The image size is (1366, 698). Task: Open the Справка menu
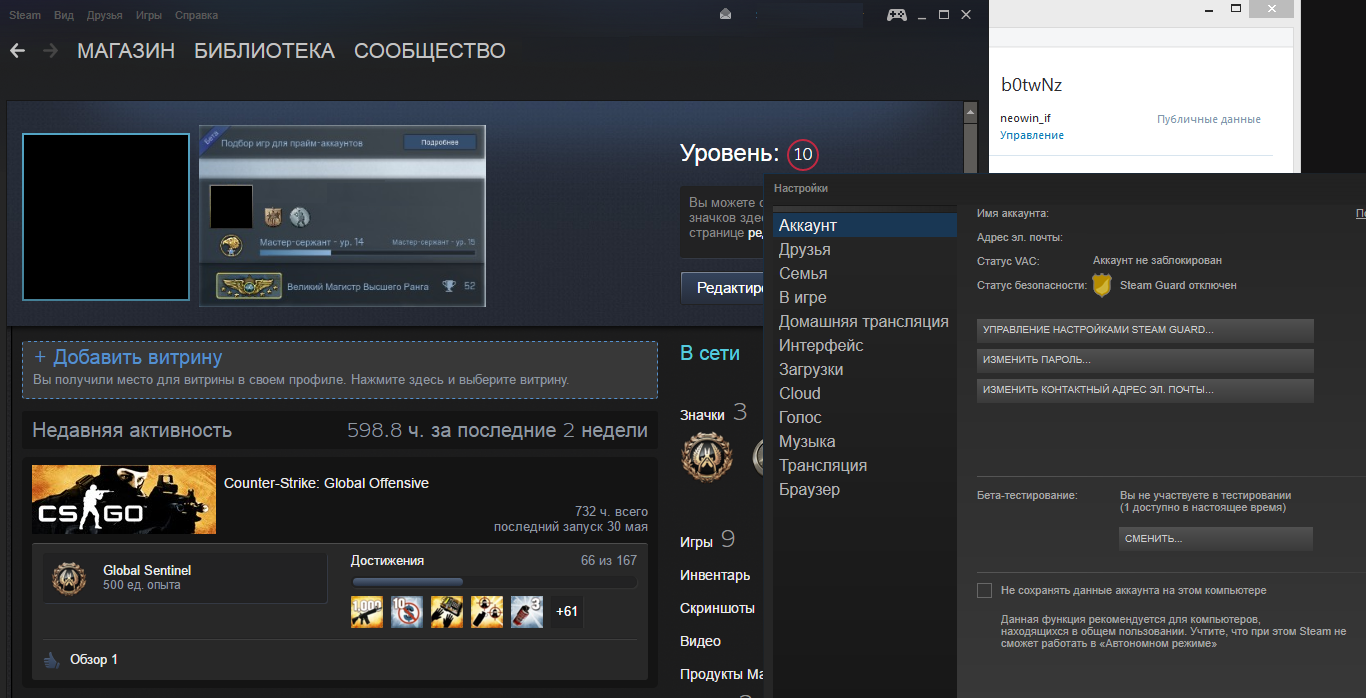coord(196,16)
